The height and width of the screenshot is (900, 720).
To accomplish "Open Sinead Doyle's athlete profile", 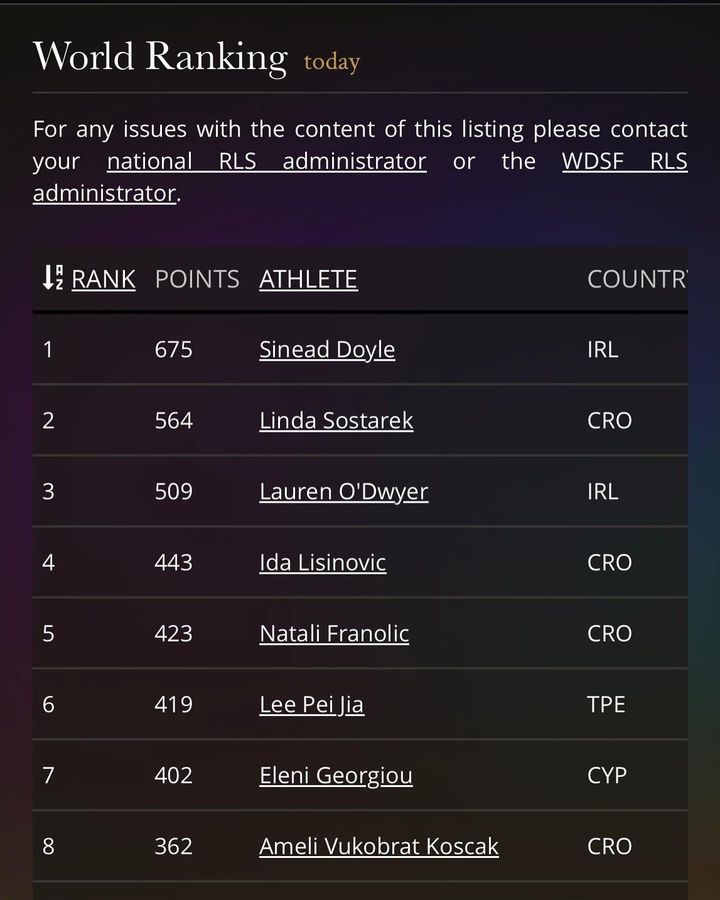I will point(327,350).
